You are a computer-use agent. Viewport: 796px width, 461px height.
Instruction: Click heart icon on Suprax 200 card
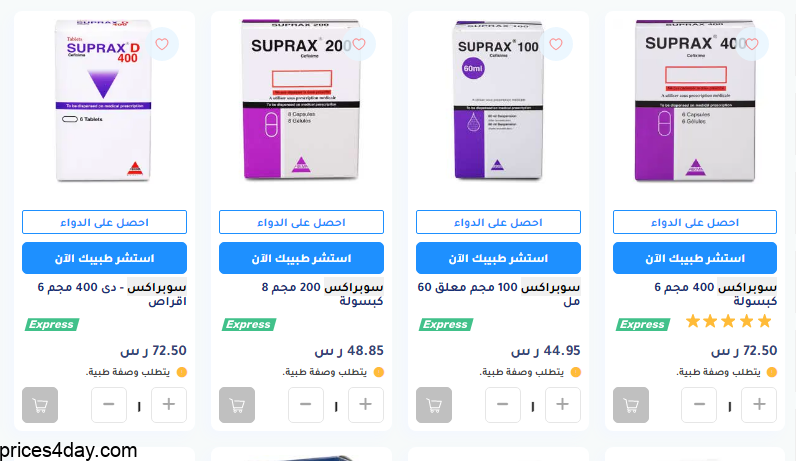(x=359, y=44)
